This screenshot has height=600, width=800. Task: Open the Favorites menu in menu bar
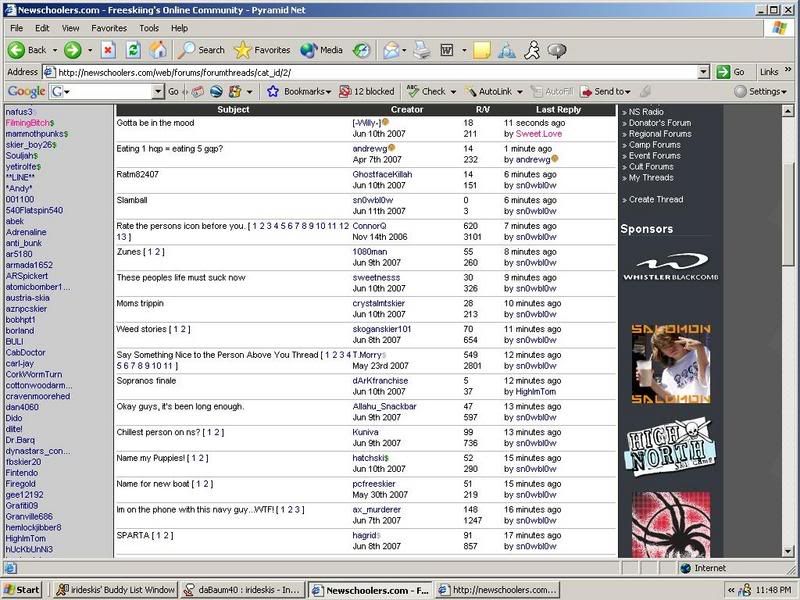(x=109, y=28)
